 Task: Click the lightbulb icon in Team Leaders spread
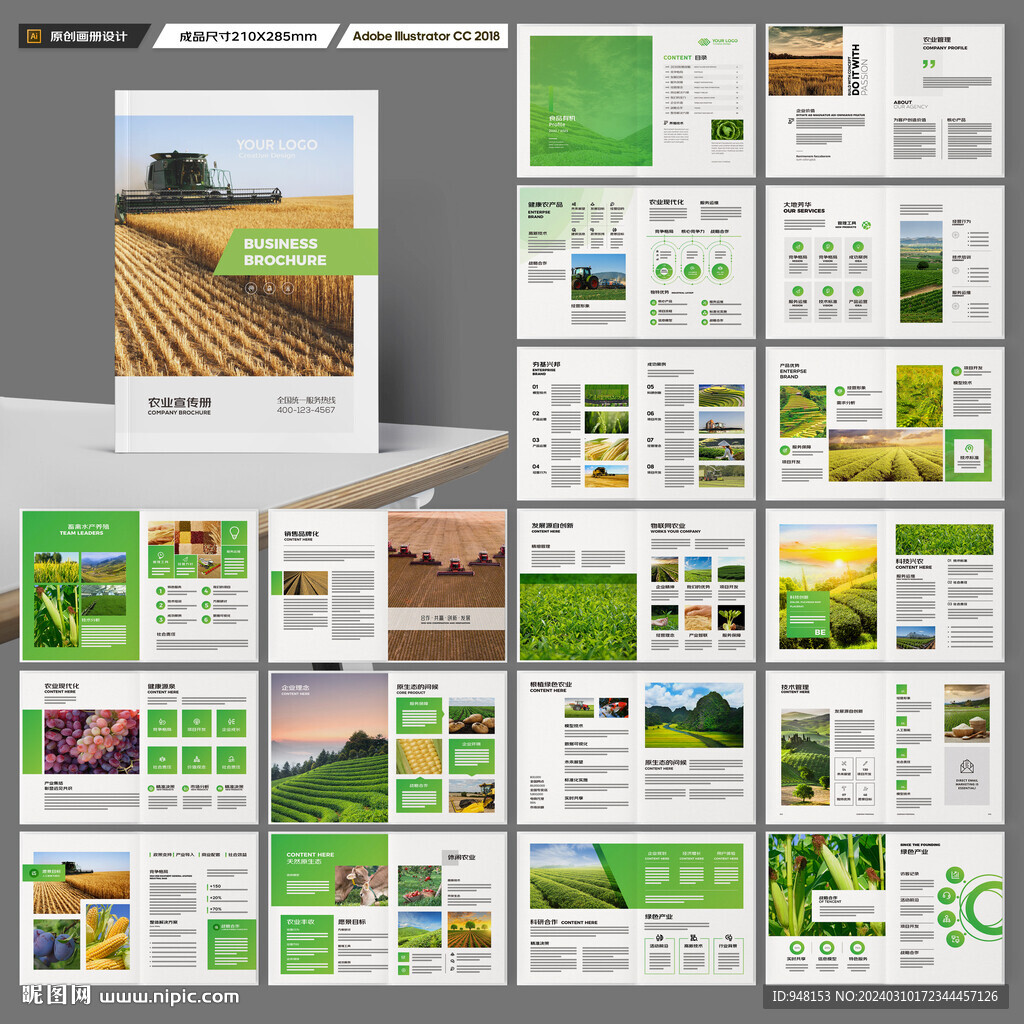(234, 533)
